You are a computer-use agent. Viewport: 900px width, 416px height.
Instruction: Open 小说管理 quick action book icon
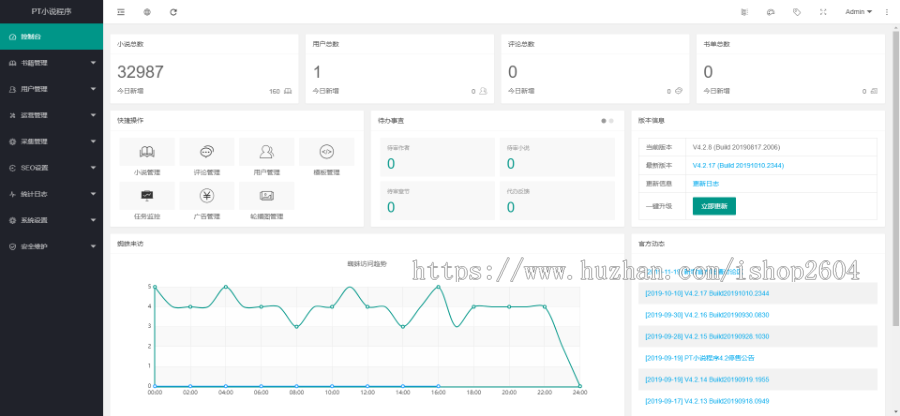[146, 152]
